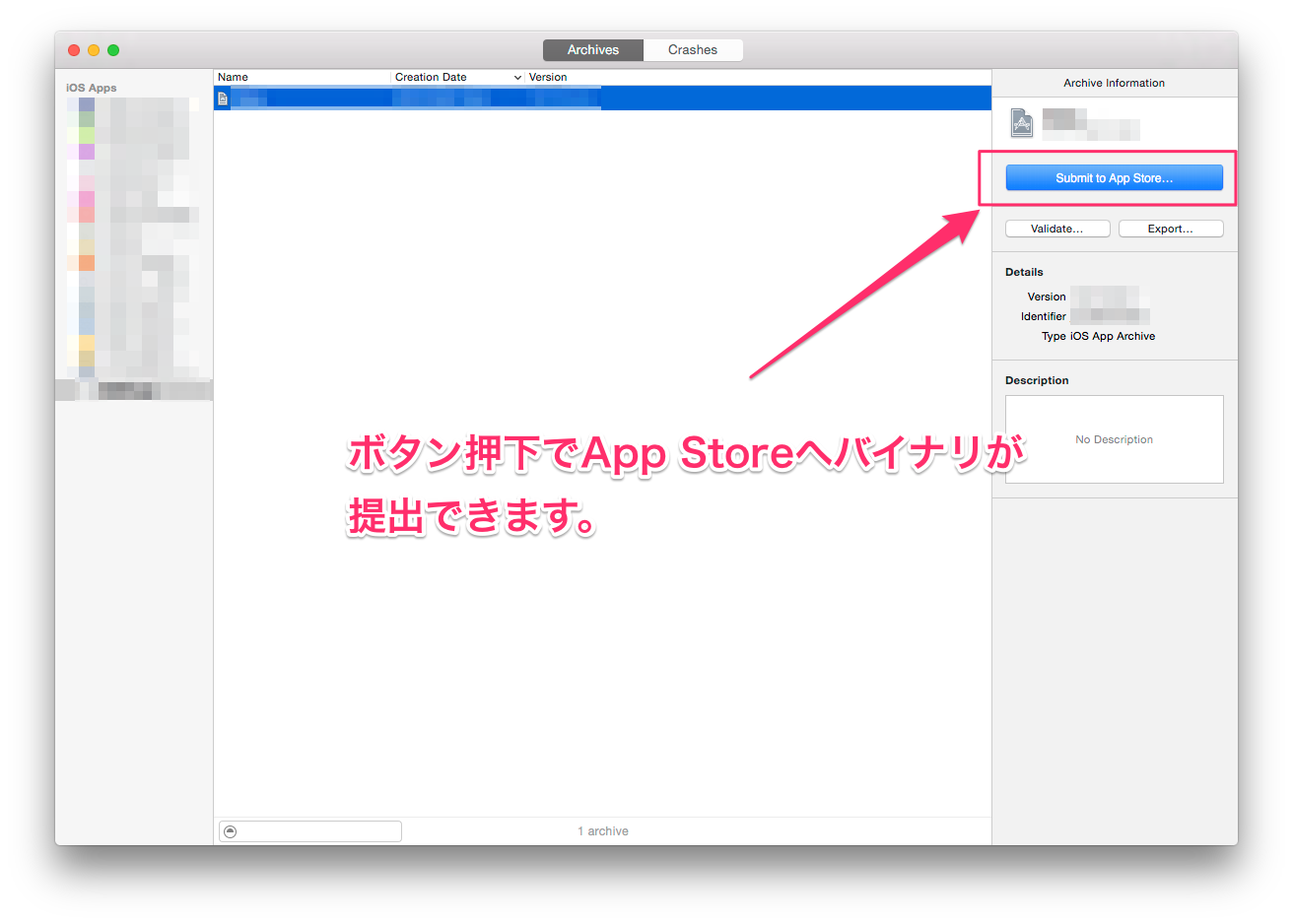Switch to the Archives tab
This screenshot has width=1293, height=924.
coord(593,50)
